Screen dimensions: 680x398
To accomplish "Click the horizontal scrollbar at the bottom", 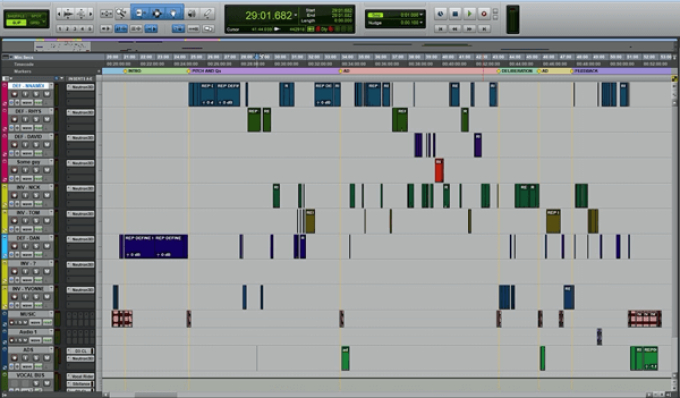I will [x=155, y=395].
